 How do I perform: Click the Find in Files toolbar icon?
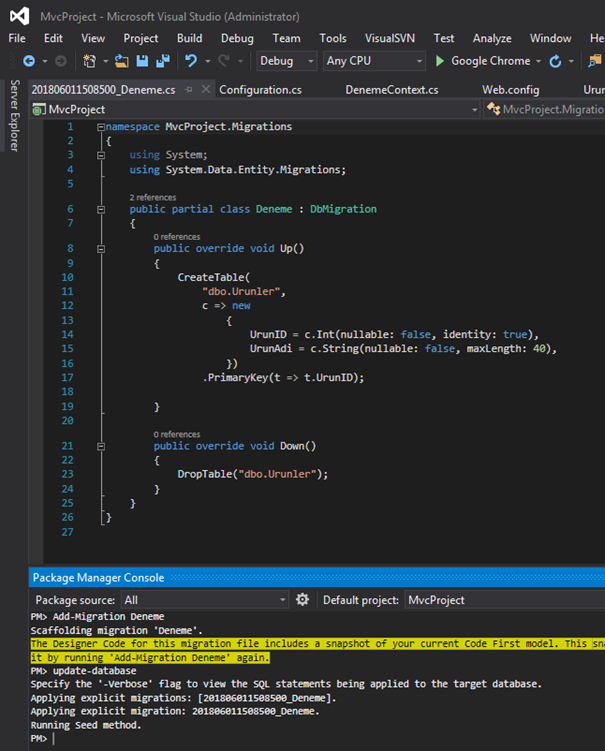coord(594,61)
